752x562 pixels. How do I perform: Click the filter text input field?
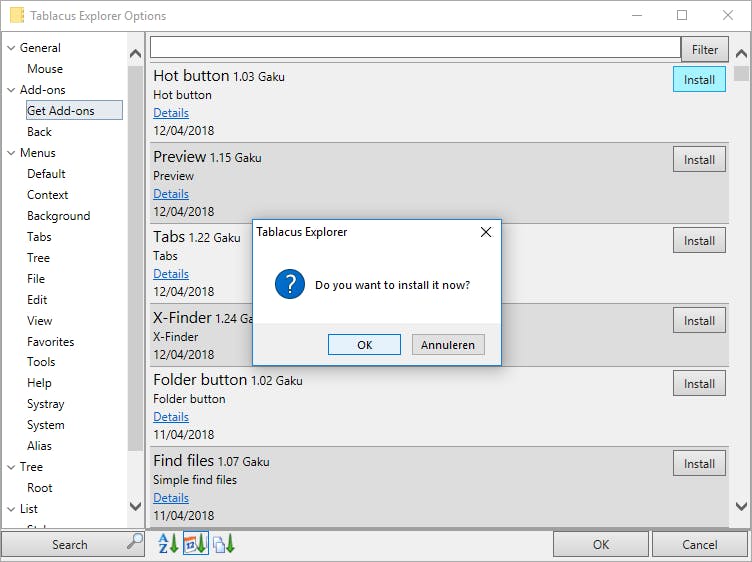click(415, 48)
